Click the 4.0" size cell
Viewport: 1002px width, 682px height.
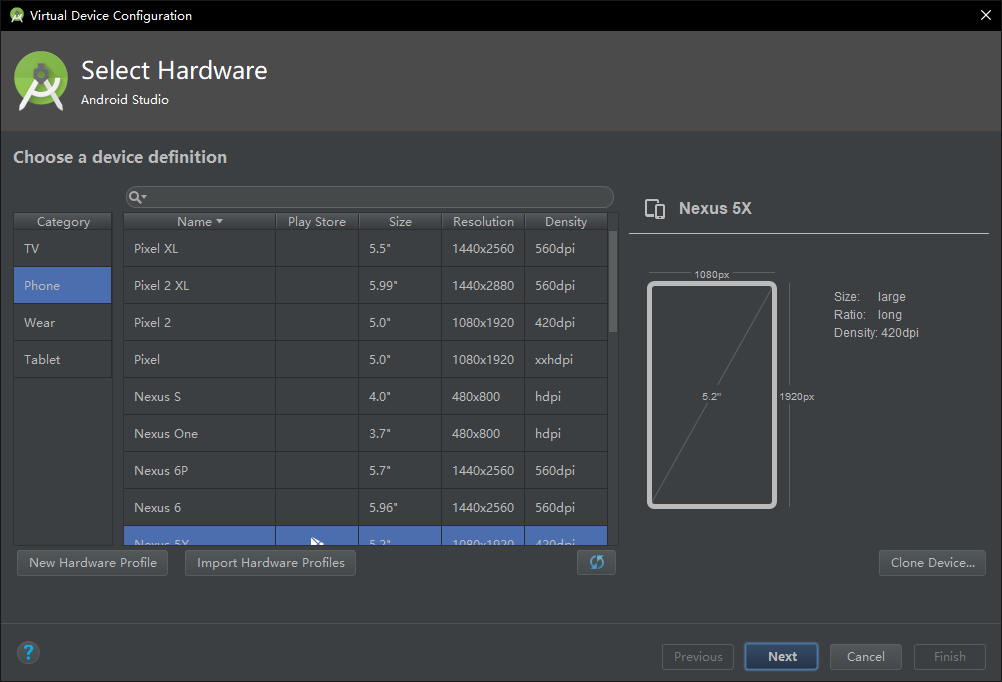400,397
